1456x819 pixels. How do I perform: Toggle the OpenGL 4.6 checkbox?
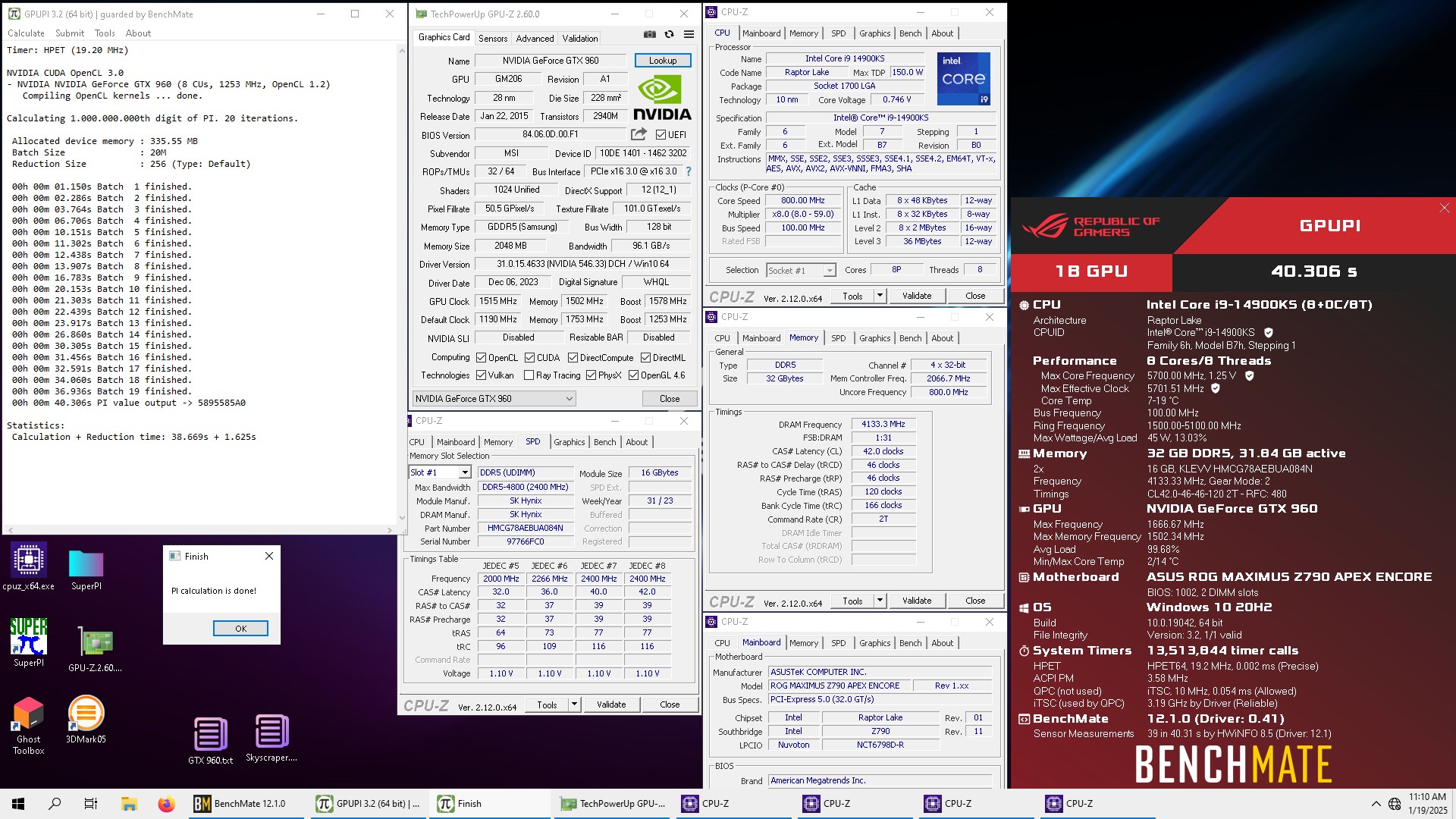tap(633, 375)
